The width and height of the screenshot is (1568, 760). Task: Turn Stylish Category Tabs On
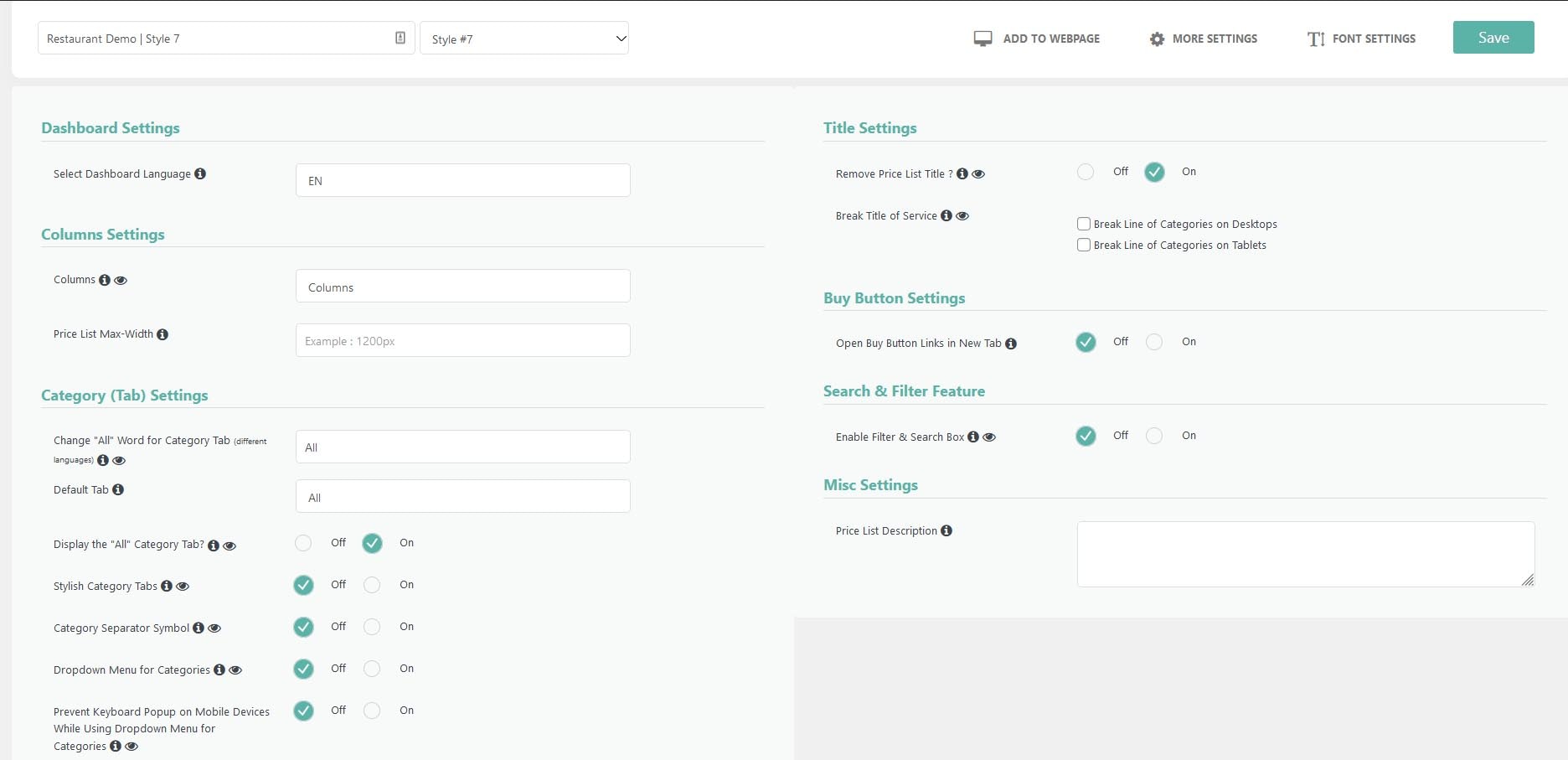click(372, 585)
